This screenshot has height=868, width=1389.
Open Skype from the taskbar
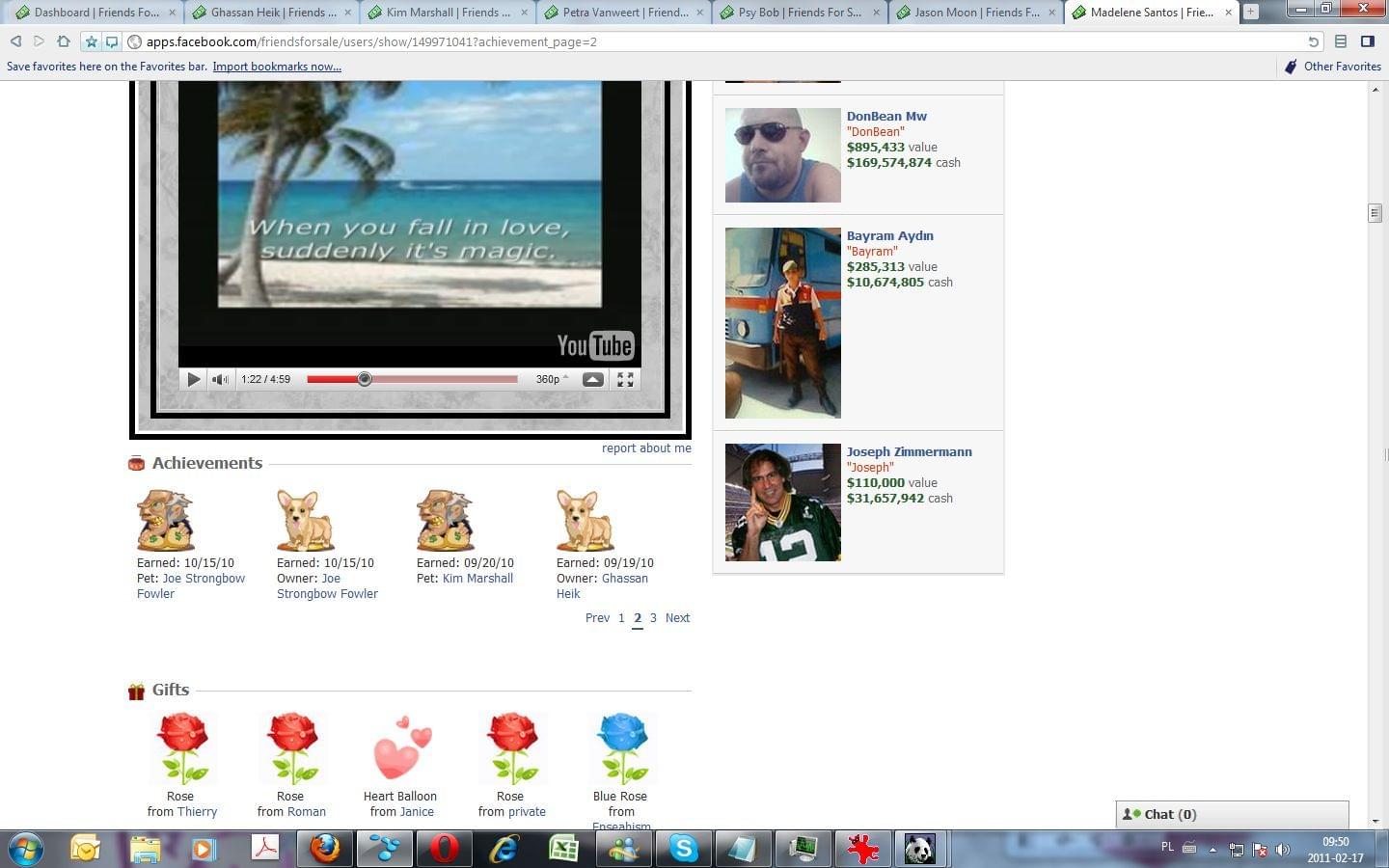click(x=683, y=849)
